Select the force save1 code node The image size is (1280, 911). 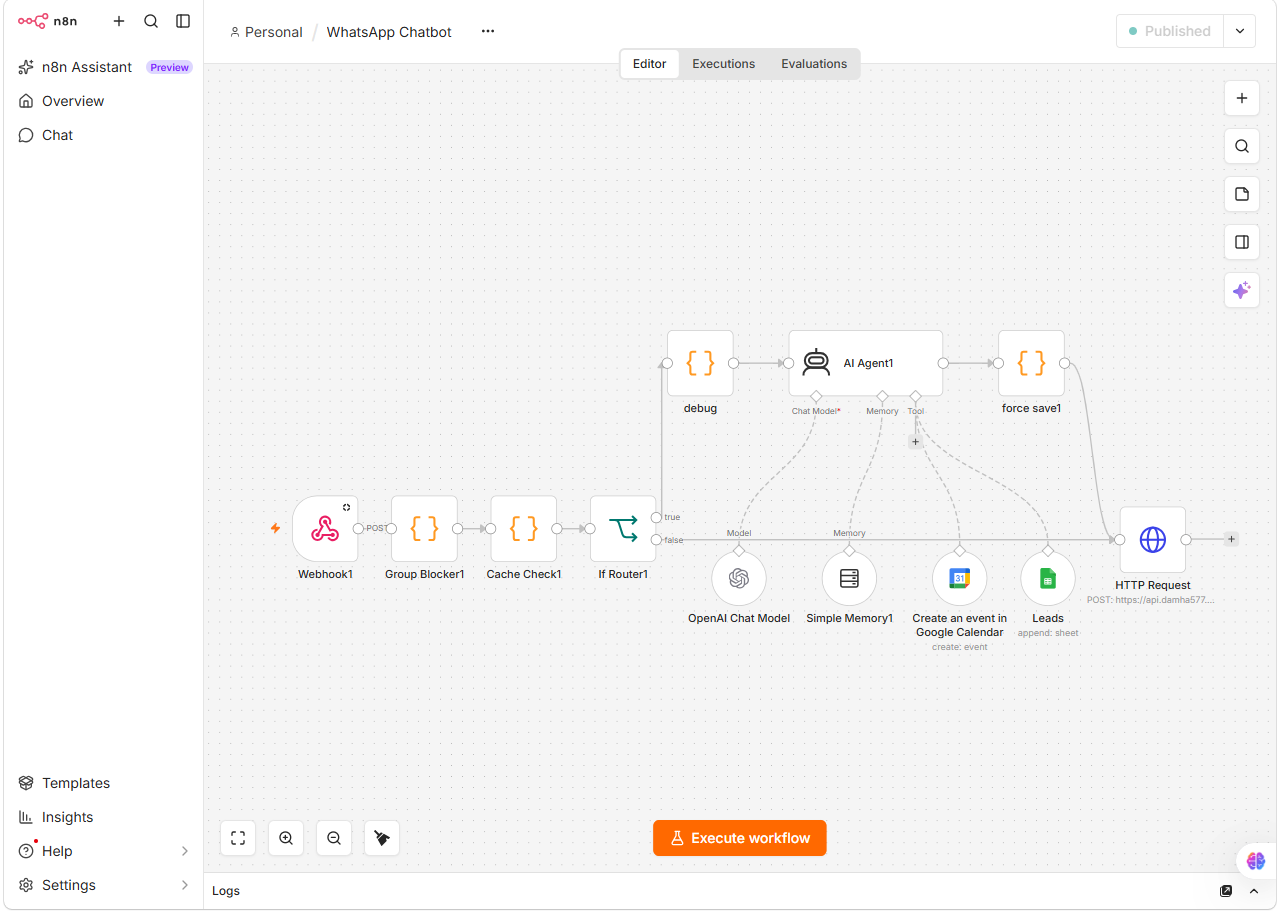(x=1031, y=363)
